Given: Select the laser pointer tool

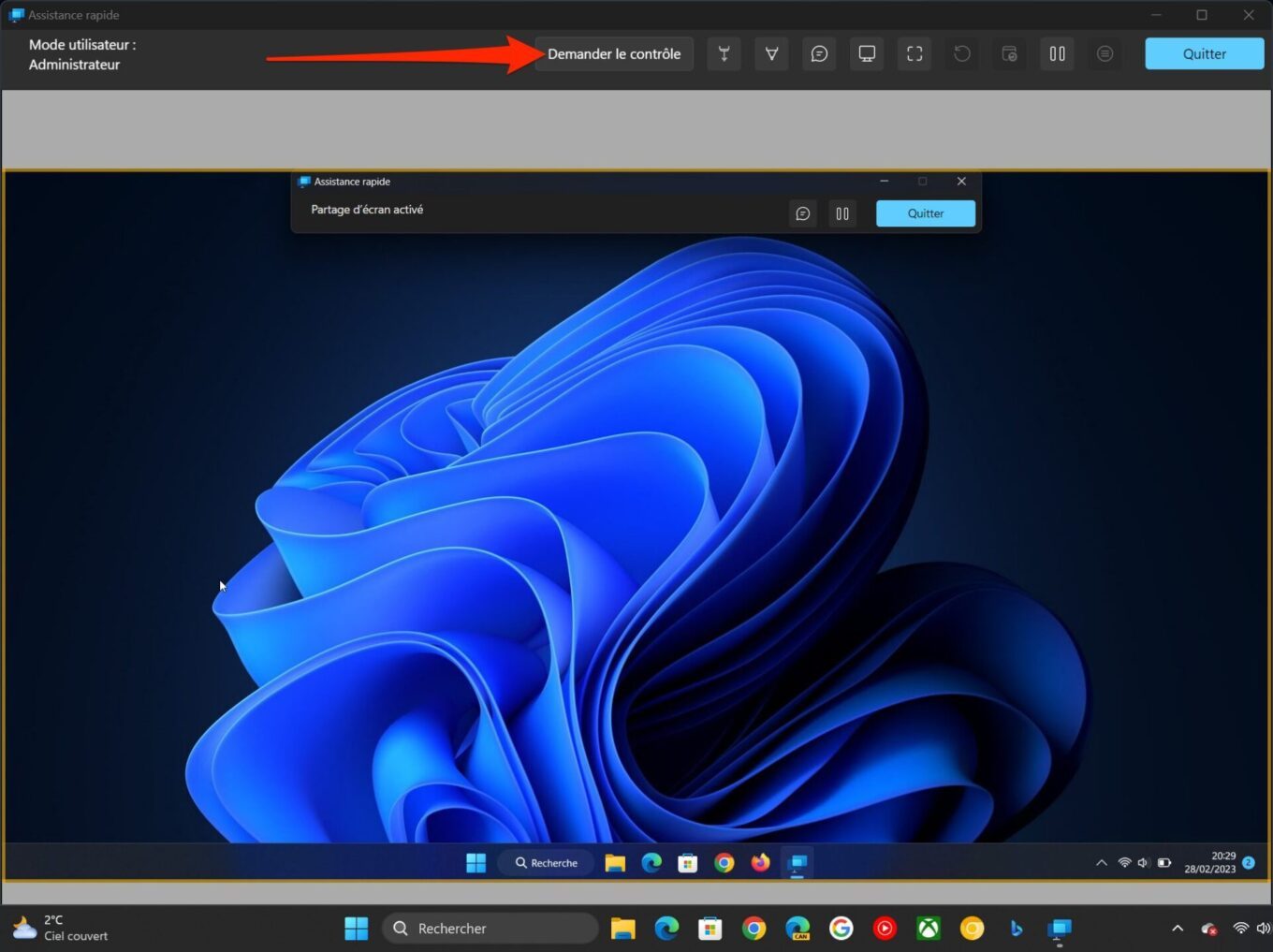Looking at the screenshot, I should pyautogui.click(x=724, y=54).
